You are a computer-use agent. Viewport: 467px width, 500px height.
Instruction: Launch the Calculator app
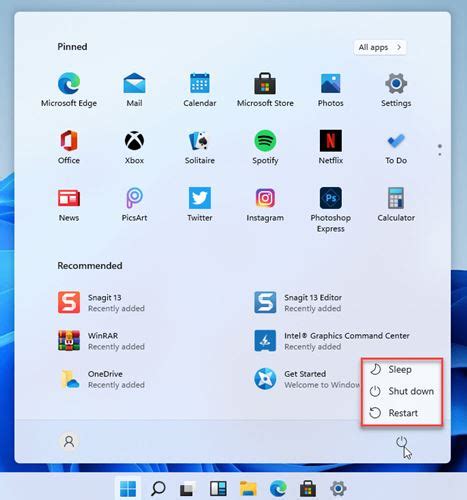[x=396, y=204]
